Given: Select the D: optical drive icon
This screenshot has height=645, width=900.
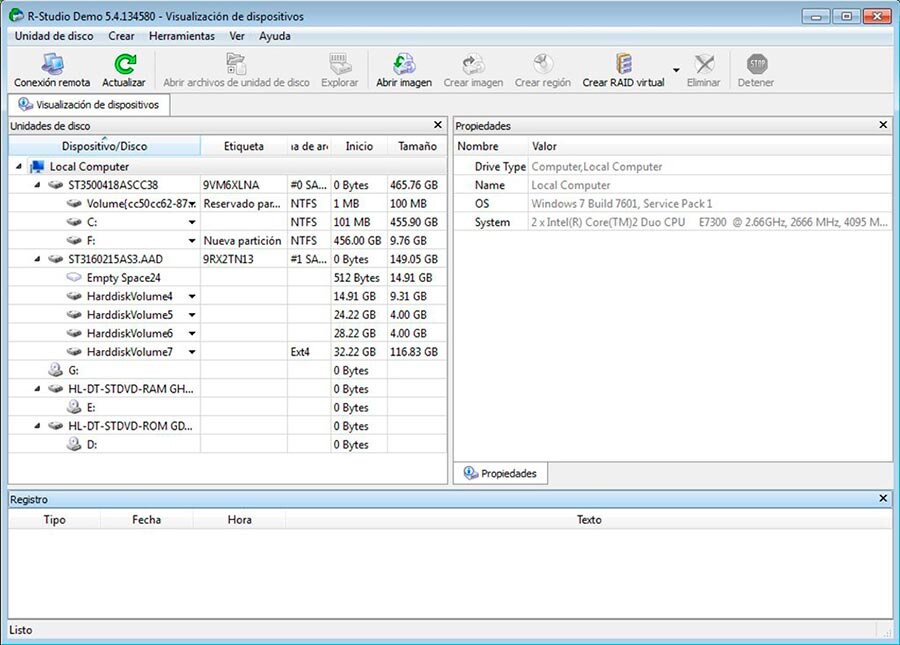Looking at the screenshot, I should pos(74,444).
